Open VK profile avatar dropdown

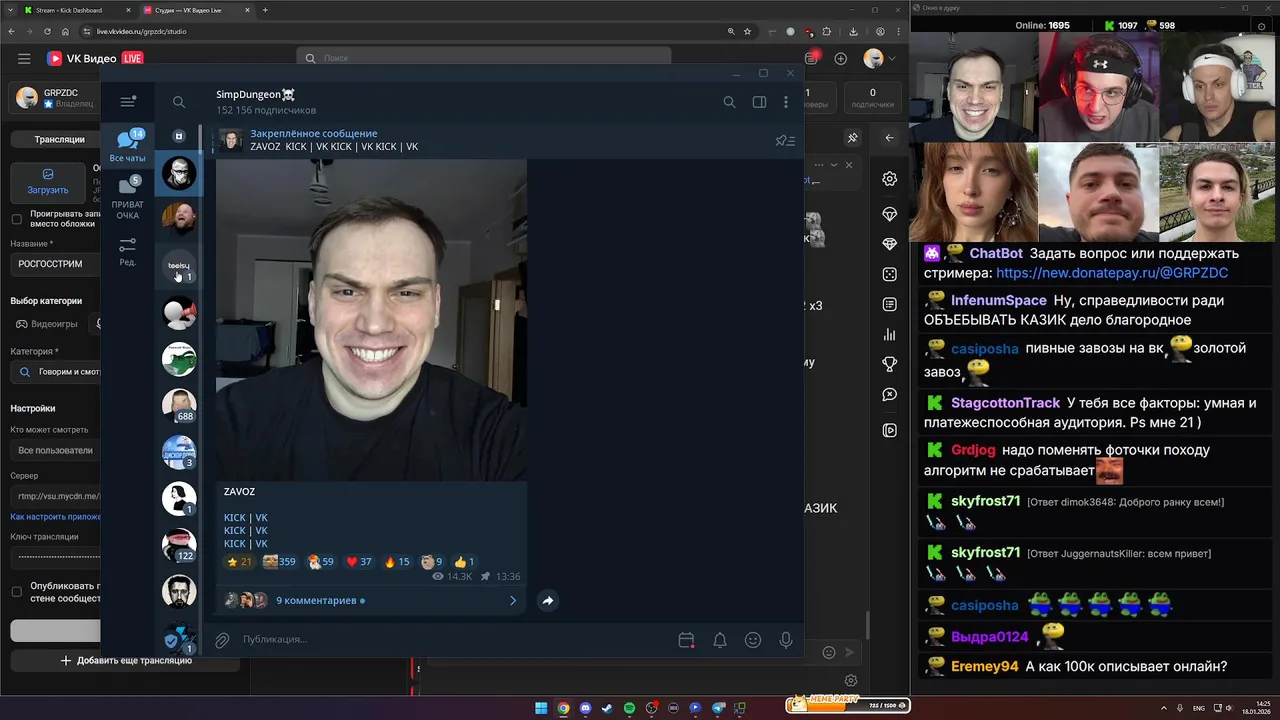tap(880, 59)
